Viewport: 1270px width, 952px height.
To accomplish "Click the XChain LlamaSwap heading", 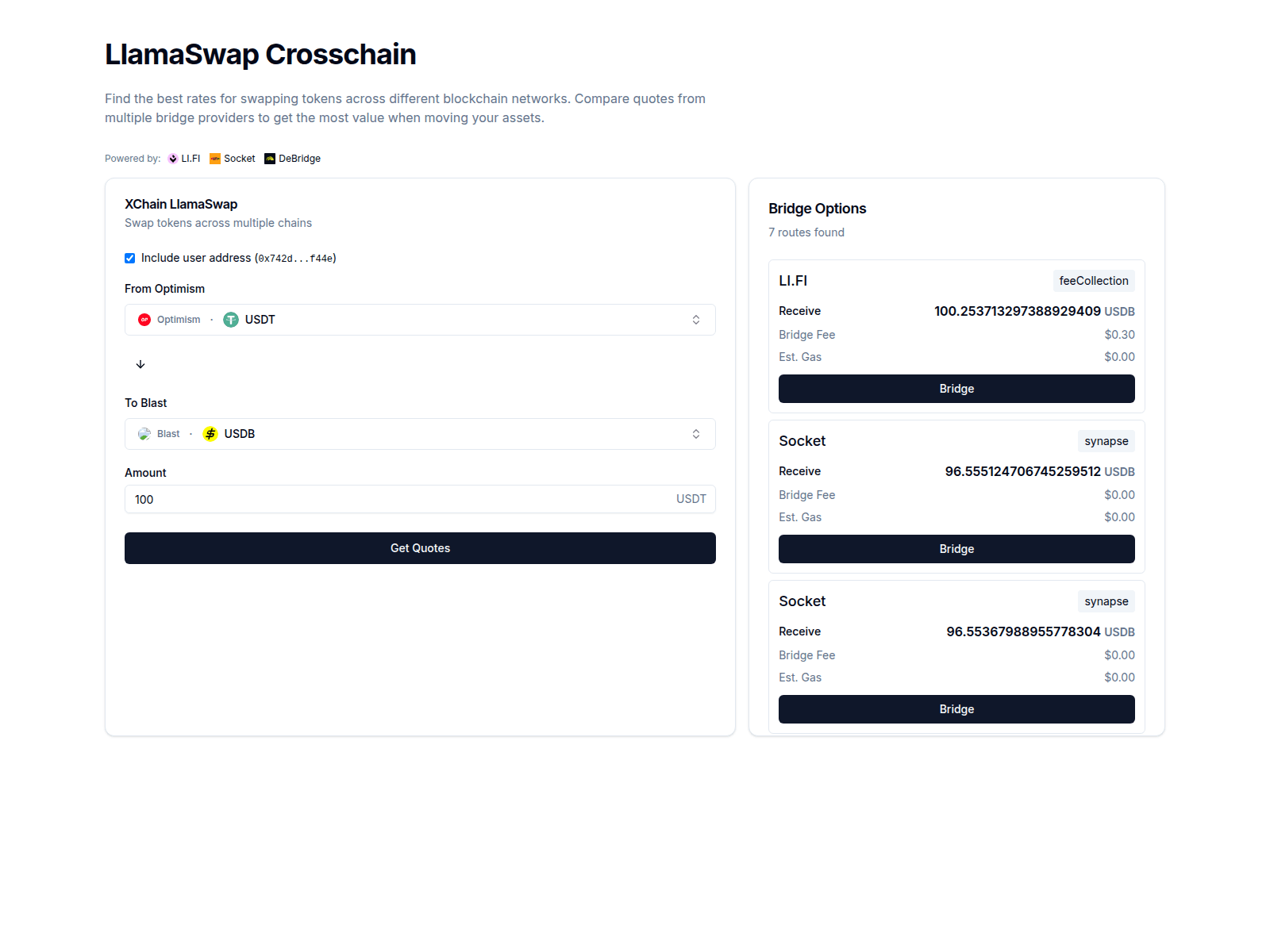I will 181,204.
